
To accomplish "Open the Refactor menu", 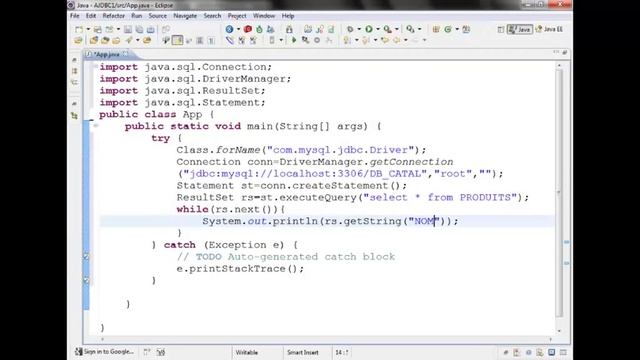I will click(x=113, y=16).
